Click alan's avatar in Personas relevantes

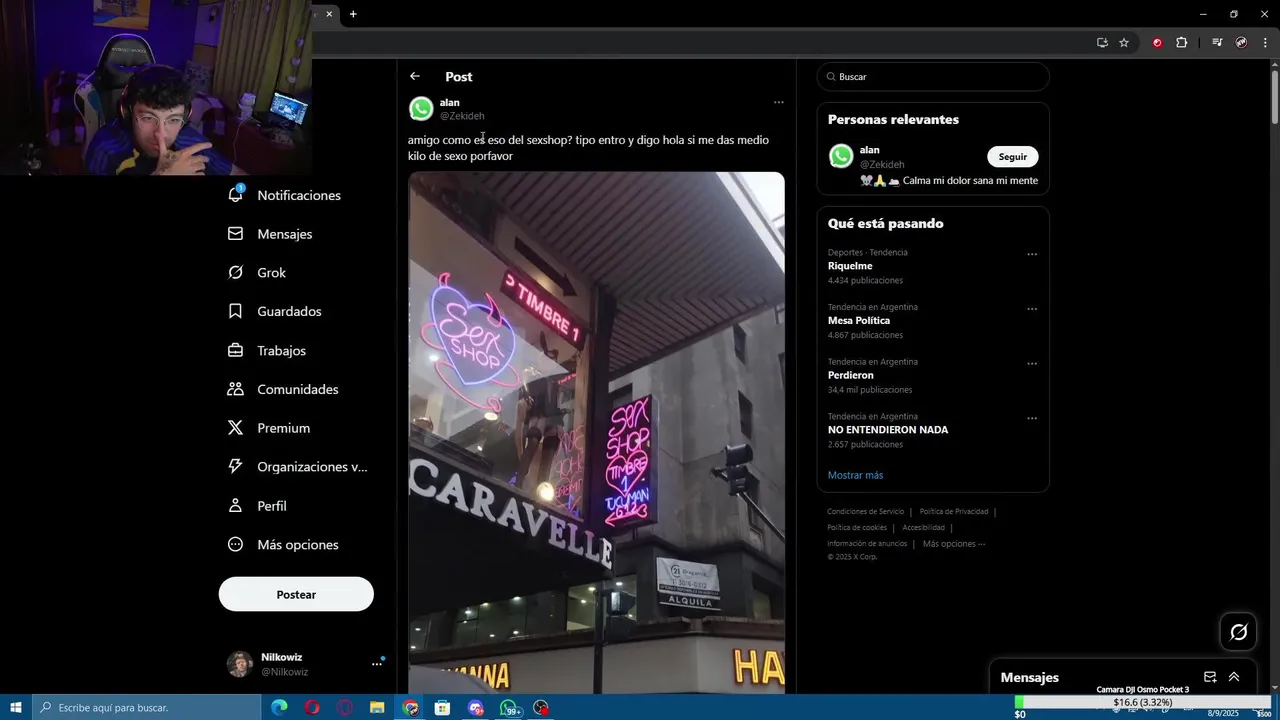point(841,156)
